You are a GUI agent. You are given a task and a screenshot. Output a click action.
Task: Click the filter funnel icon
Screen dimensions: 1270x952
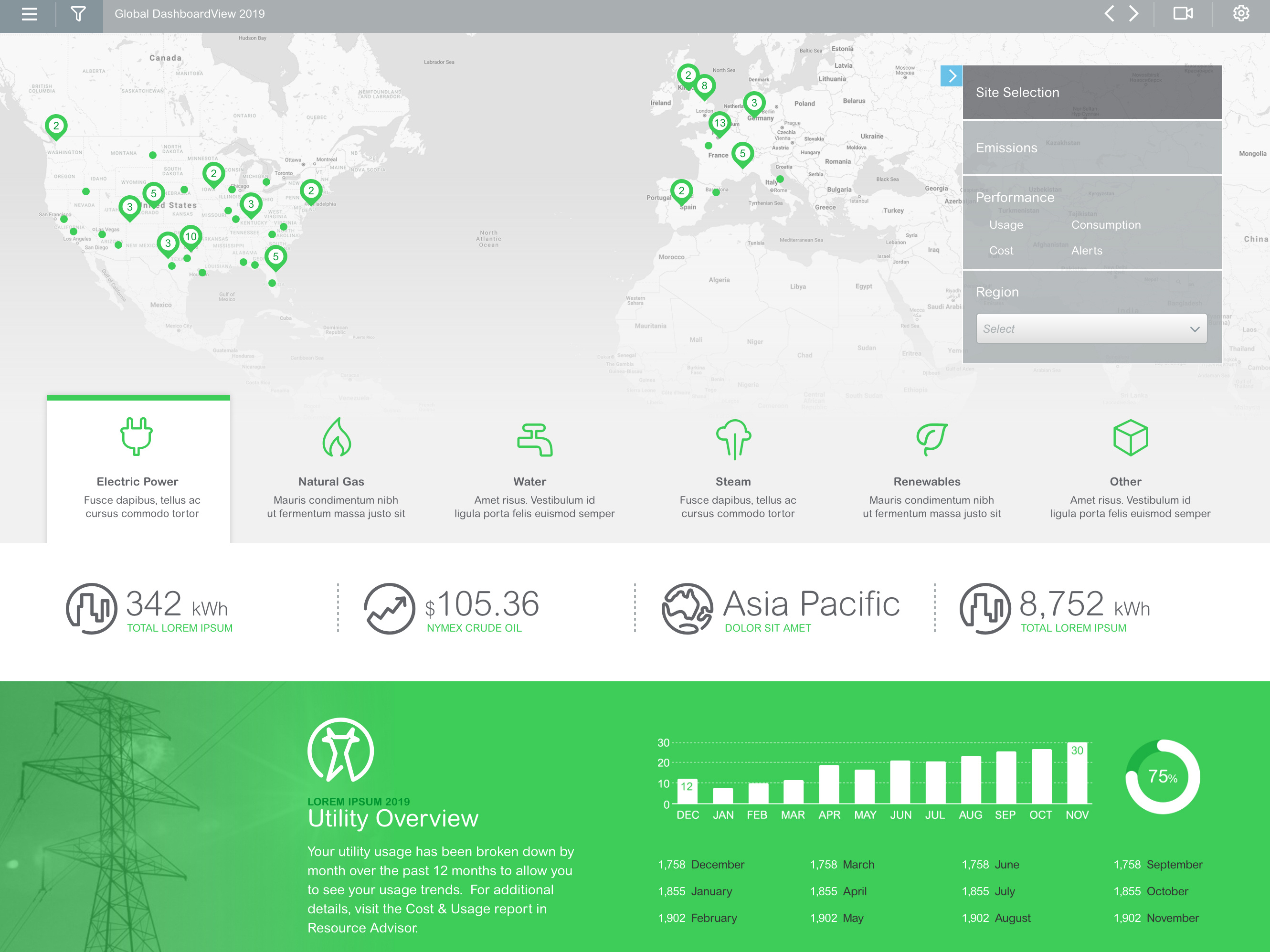(x=78, y=14)
